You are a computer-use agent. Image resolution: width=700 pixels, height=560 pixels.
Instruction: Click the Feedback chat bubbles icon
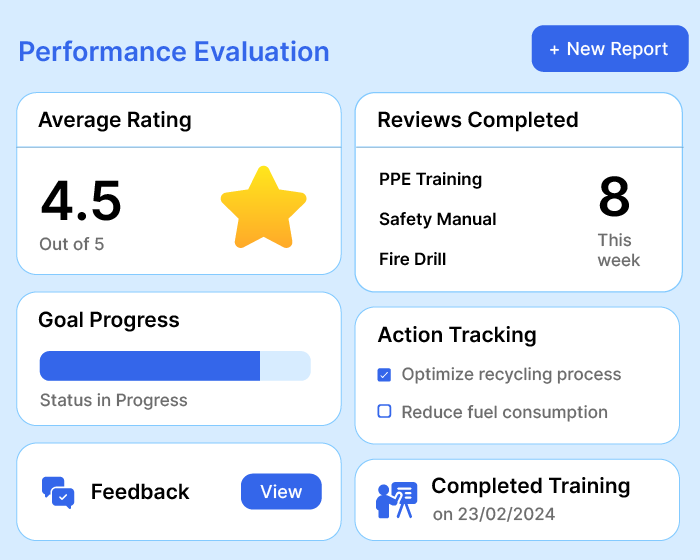[58, 492]
